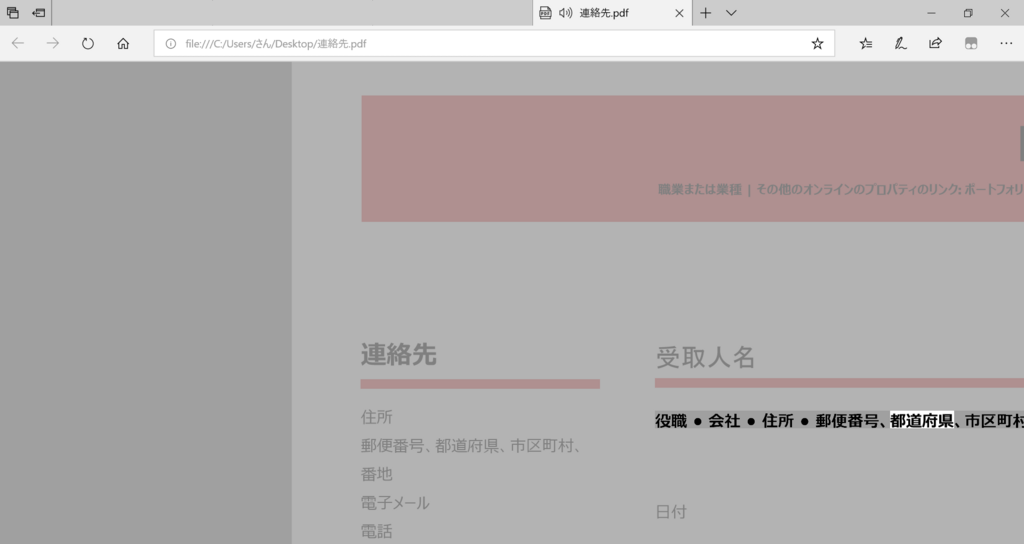
Task: Click the 電話 text
Action: (377, 532)
